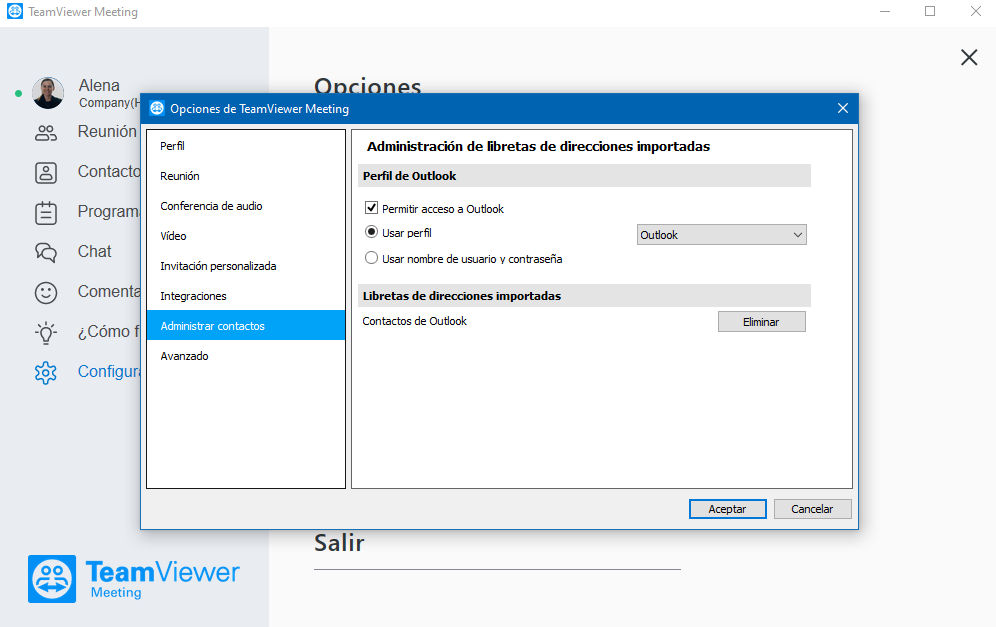Click the Contactos de Outlook entry
The height and width of the screenshot is (627, 996).
(x=414, y=321)
